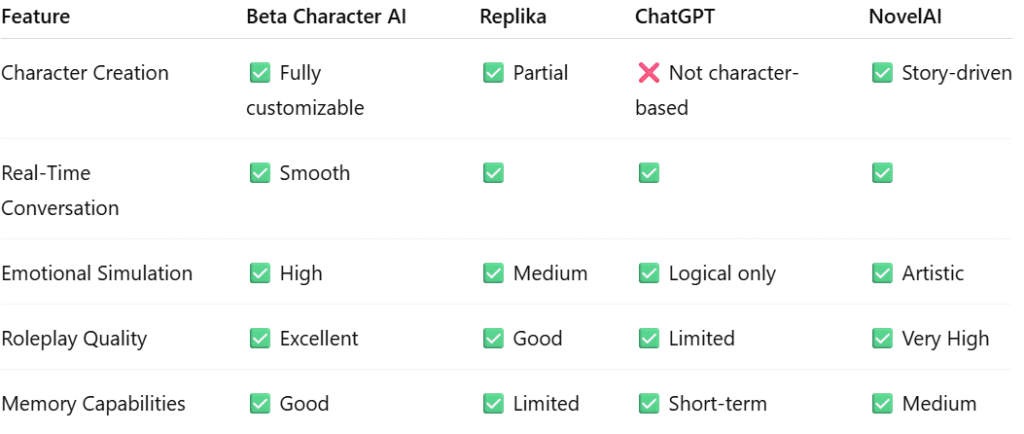Screen dimensions: 1024x434
Task: Click the checkmark icon next to Story-driven
Action: tap(882, 73)
